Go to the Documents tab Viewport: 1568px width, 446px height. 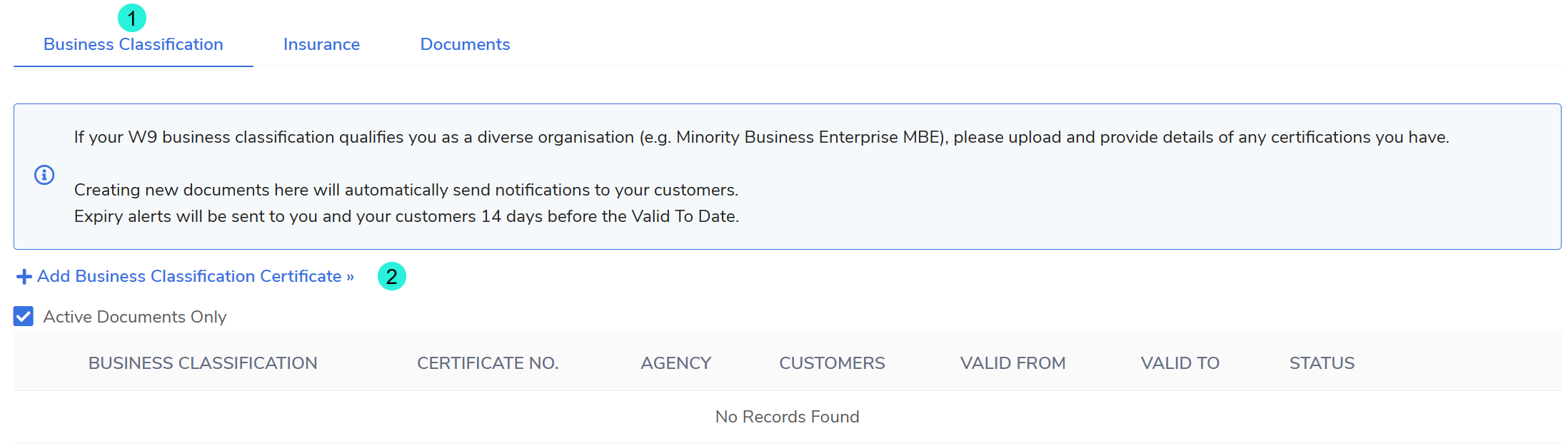(465, 44)
